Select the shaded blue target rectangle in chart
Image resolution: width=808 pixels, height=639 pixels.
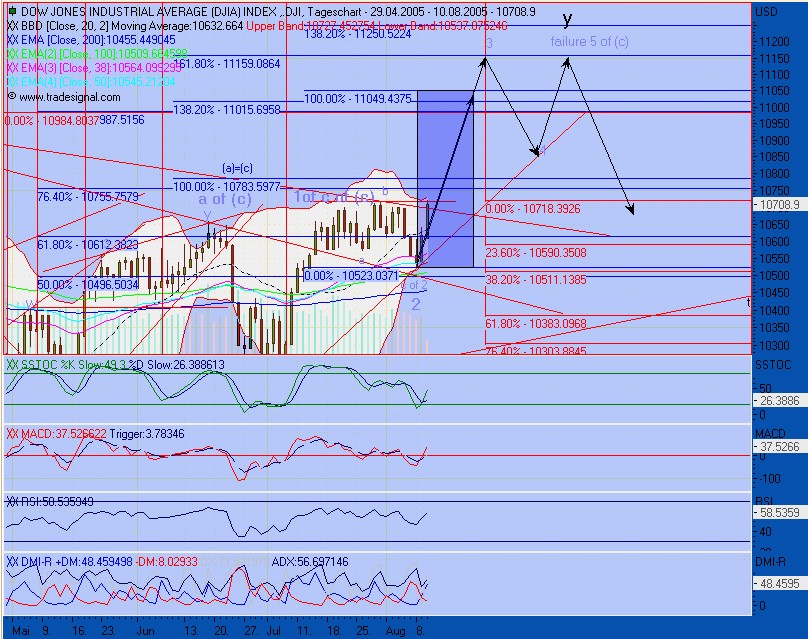pyautogui.click(x=445, y=179)
